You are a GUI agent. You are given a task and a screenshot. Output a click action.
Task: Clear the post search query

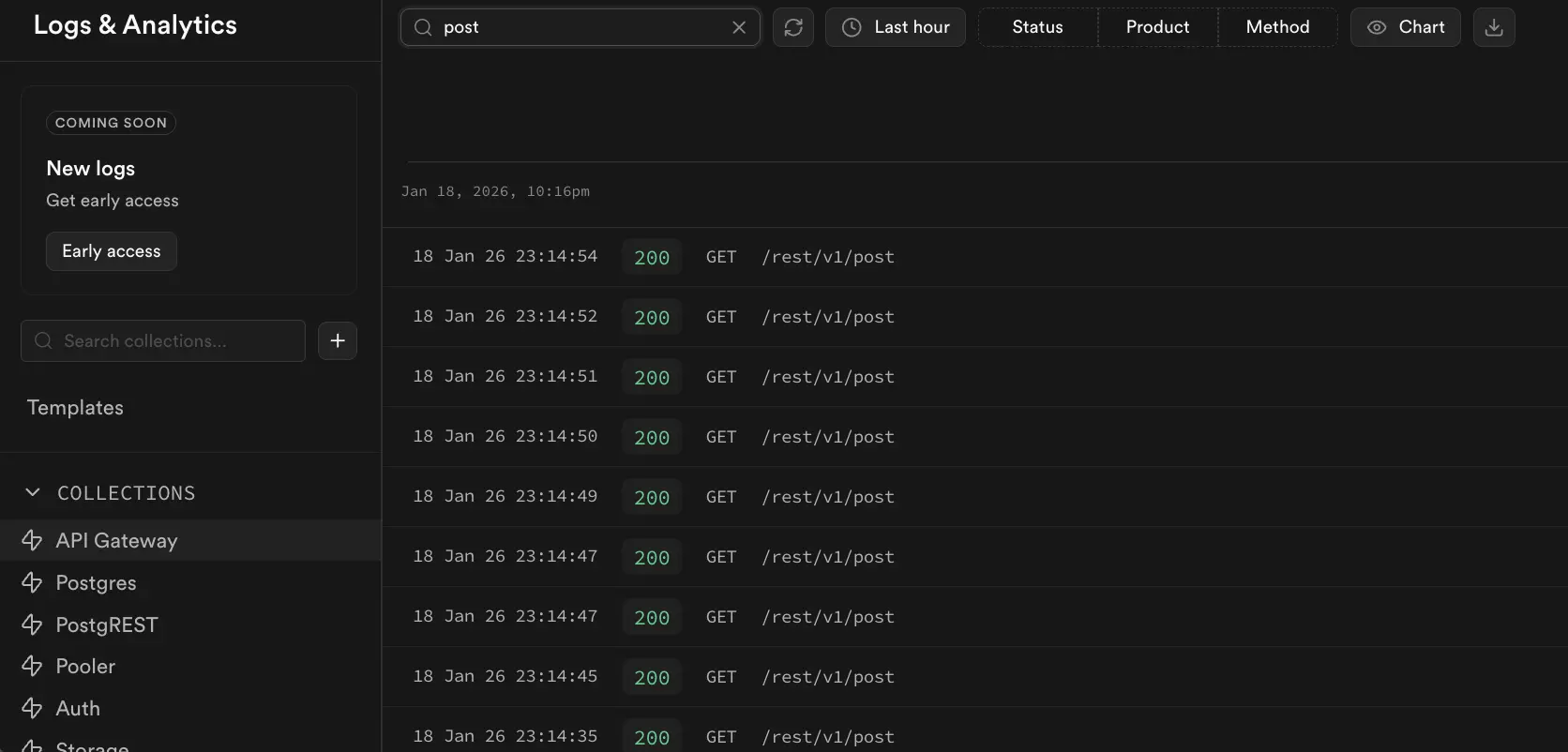(x=739, y=27)
